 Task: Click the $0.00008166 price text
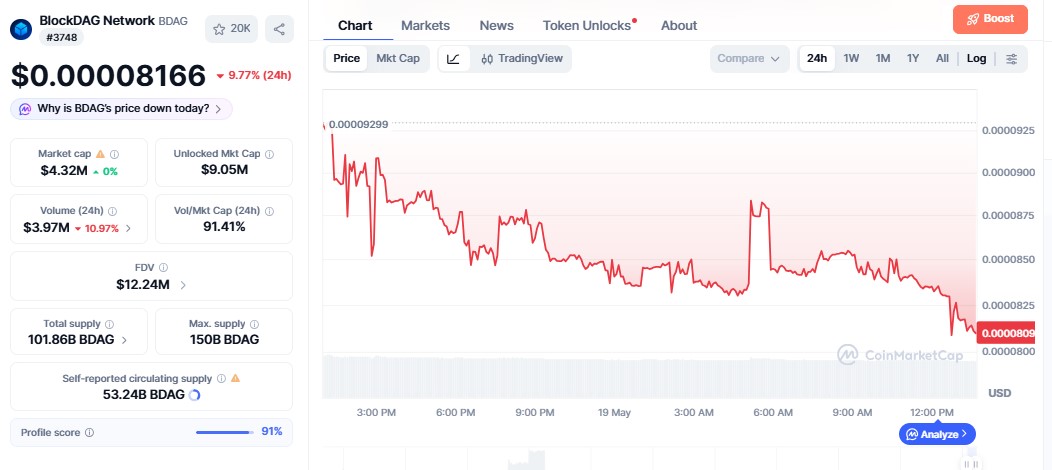click(108, 76)
